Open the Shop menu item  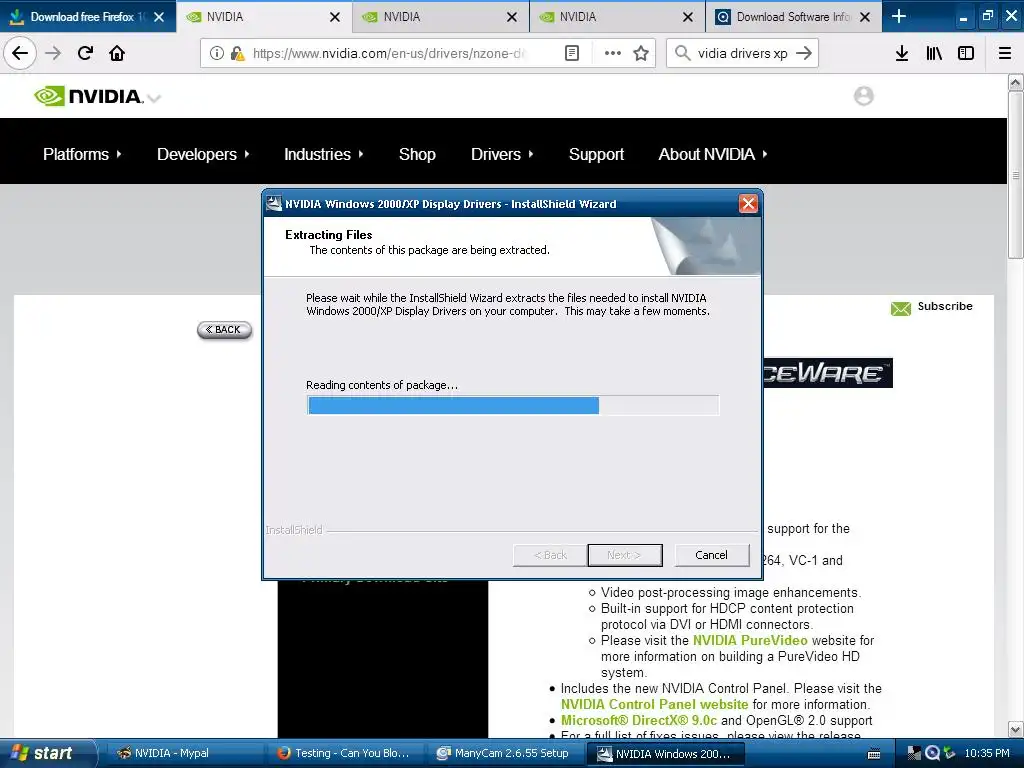417,154
